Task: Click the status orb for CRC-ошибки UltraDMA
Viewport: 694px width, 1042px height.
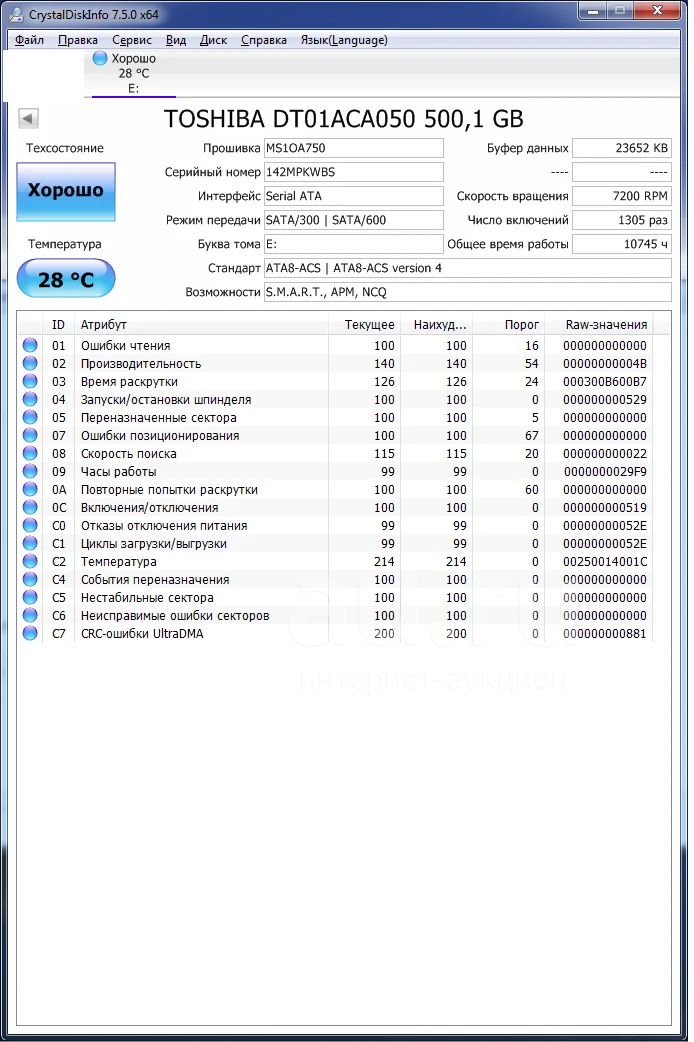Action: (x=30, y=634)
